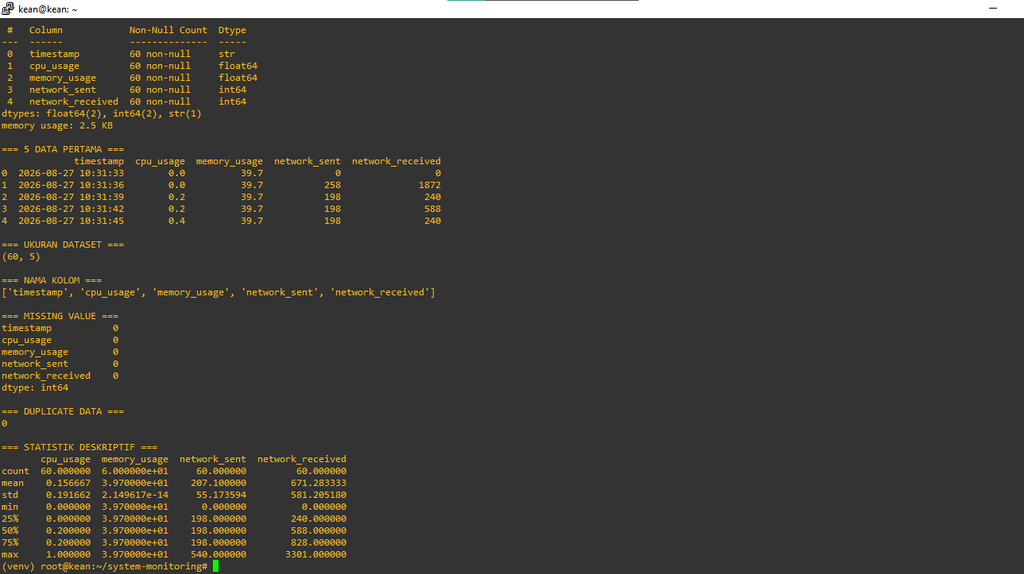Click the '25%' row label in statistics
Image resolution: width=1024 pixels, height=574 pixels.
tap(10, 518)
